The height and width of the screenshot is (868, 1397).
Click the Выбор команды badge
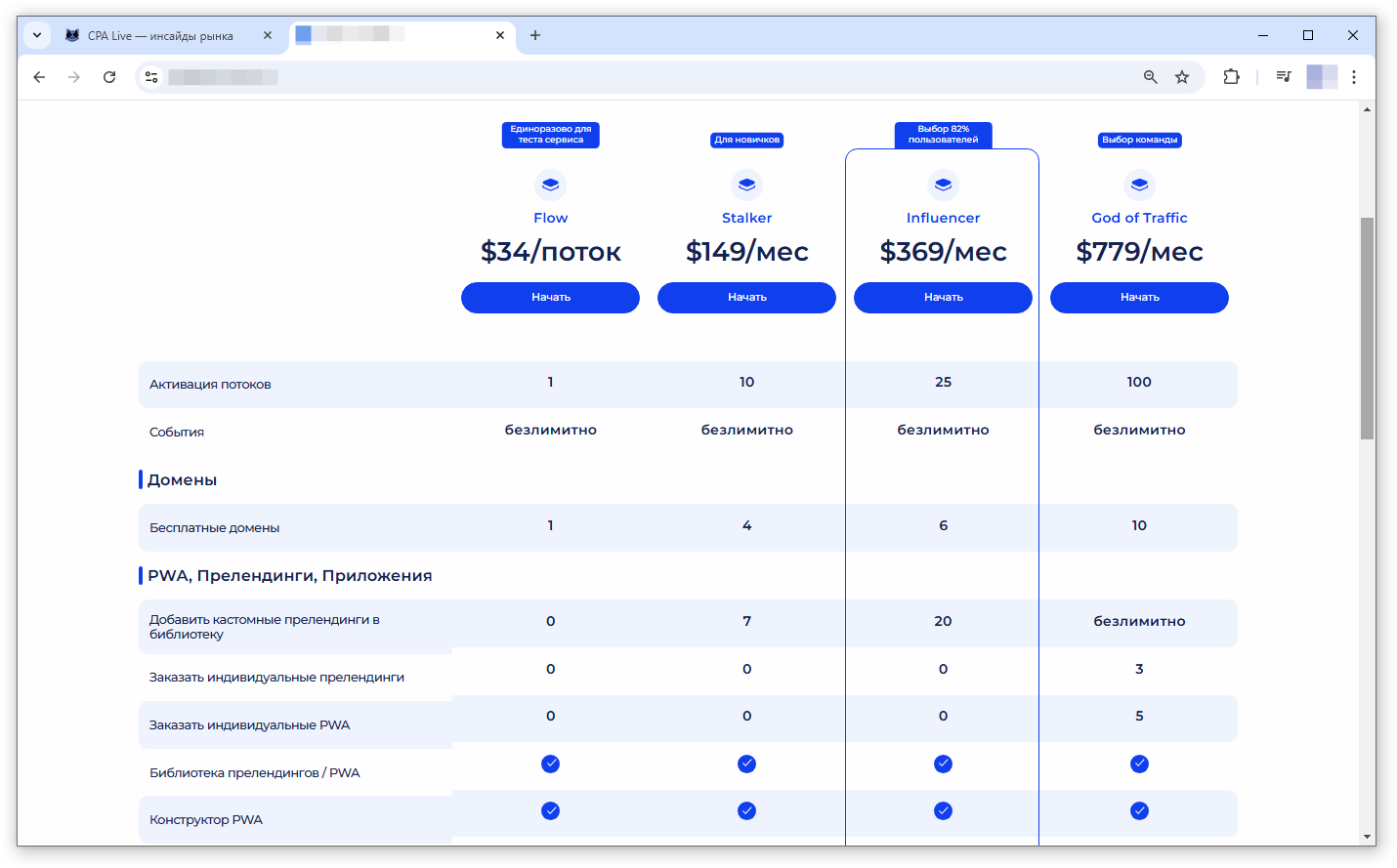pos(1139,140)
